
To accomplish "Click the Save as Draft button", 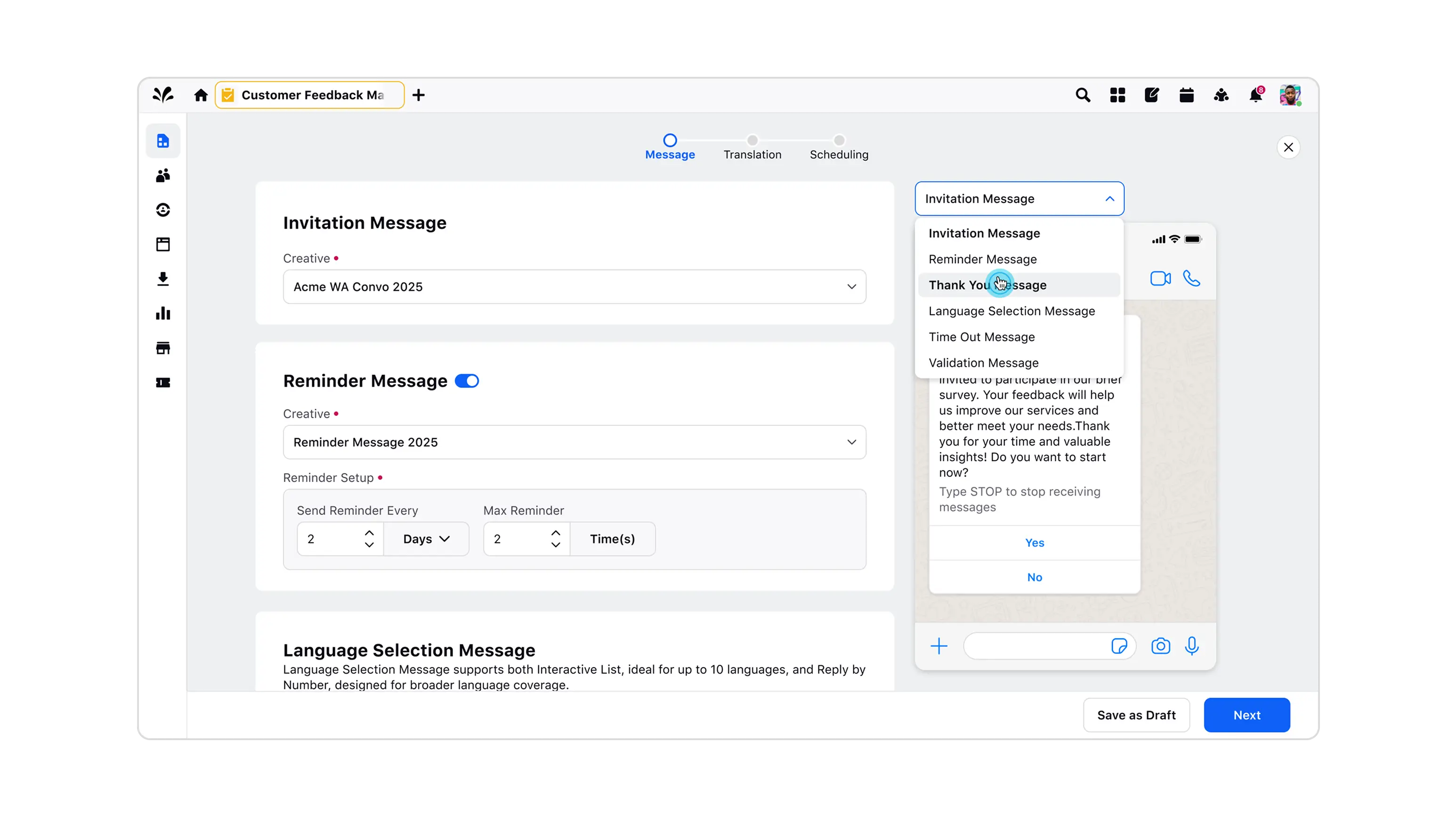I will 1136,715.
